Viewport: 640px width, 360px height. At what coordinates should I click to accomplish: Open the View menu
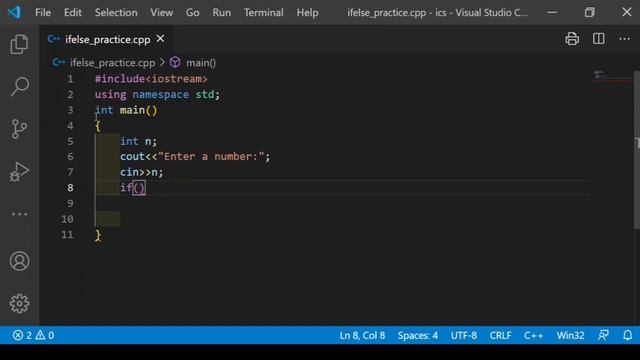click(x=162, y=13)
